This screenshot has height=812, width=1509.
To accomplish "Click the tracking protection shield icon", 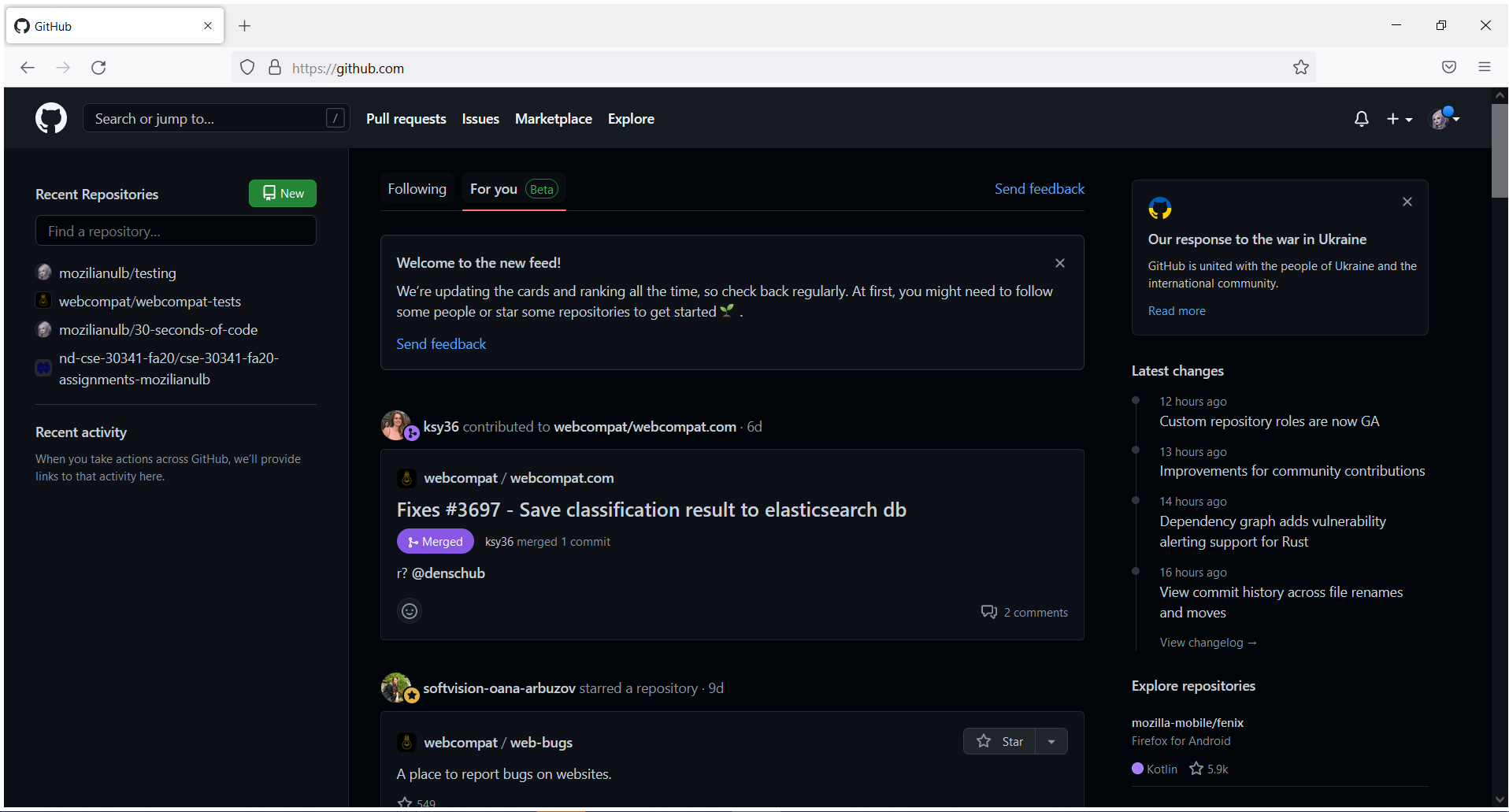I will (247, 67).
